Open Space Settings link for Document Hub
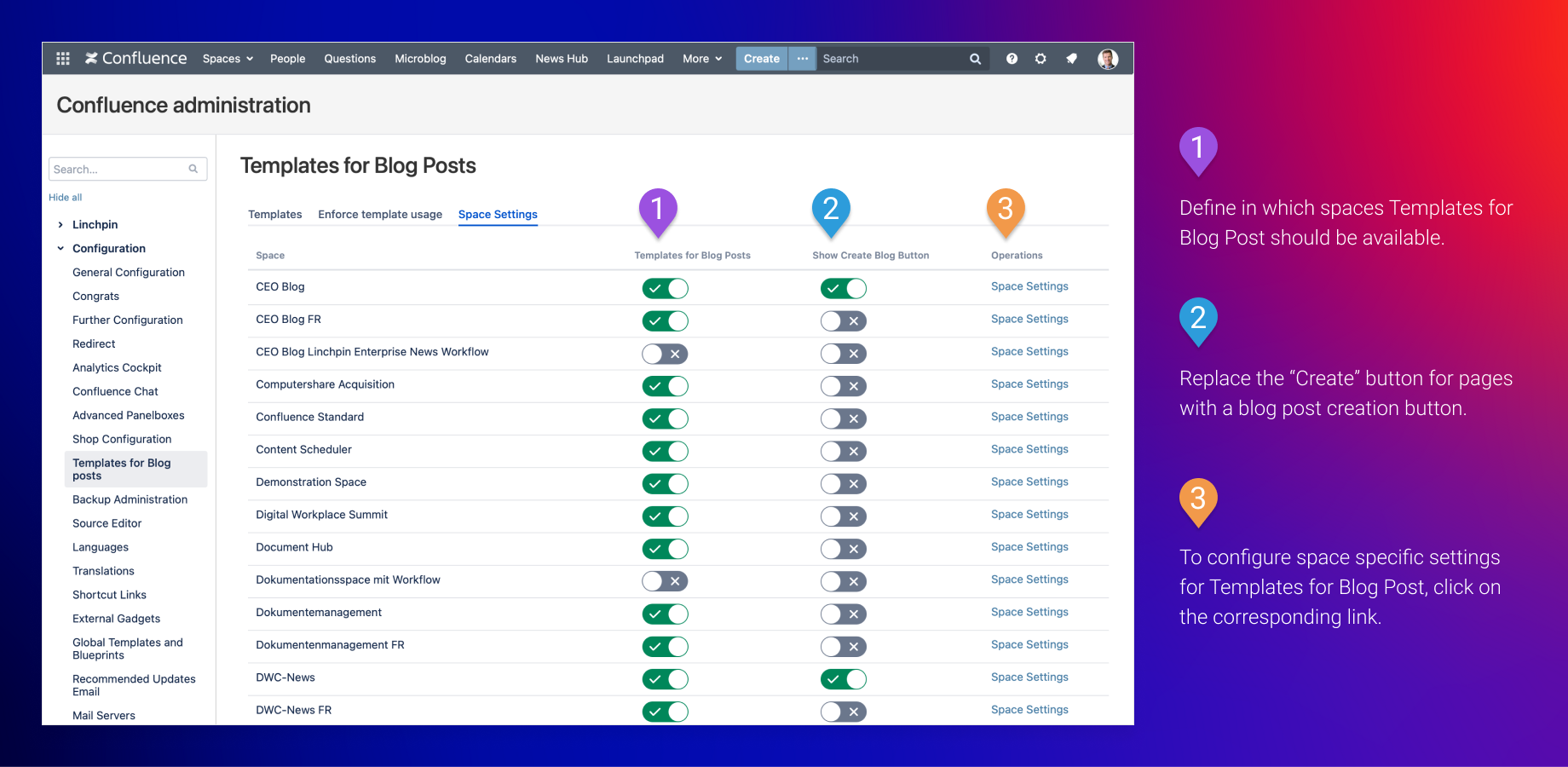 (x=1029, y=547)
